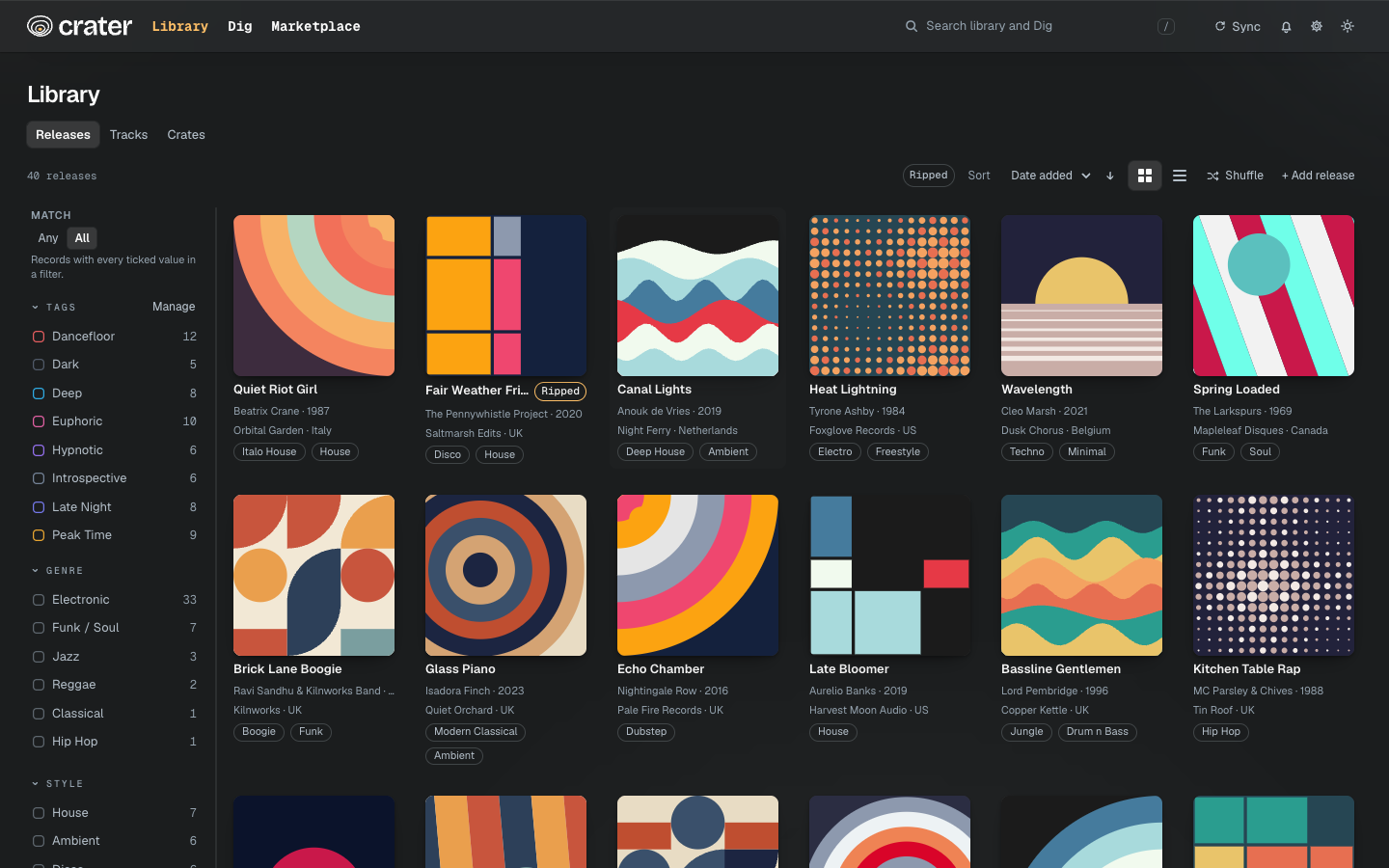The image size is (1389, 868).
Task: Enable the Electronic genre filter
Action: [39, 600]
